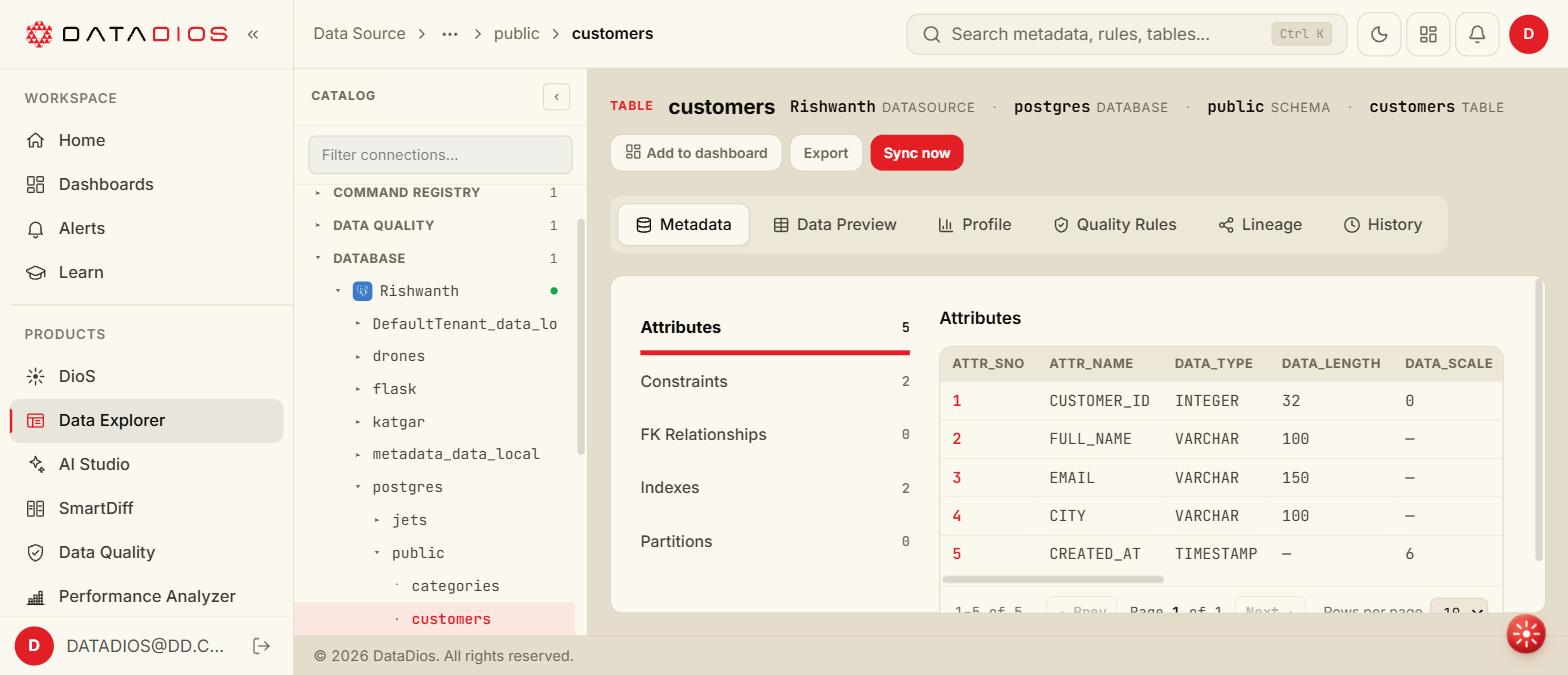Viewport: 1568px width, 675px height.
Task: Collapse the public schema node
Action: tap(378, 553)
